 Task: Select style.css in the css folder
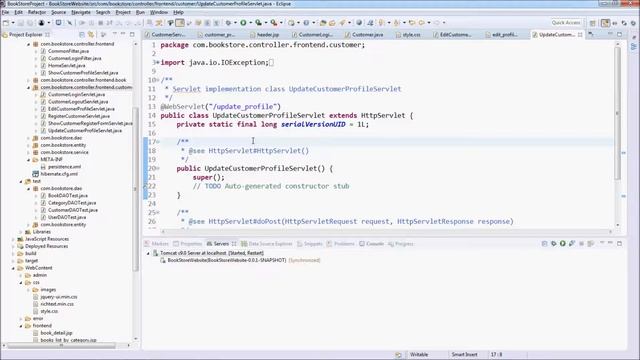pyautogui.click(x=49, y=311)
